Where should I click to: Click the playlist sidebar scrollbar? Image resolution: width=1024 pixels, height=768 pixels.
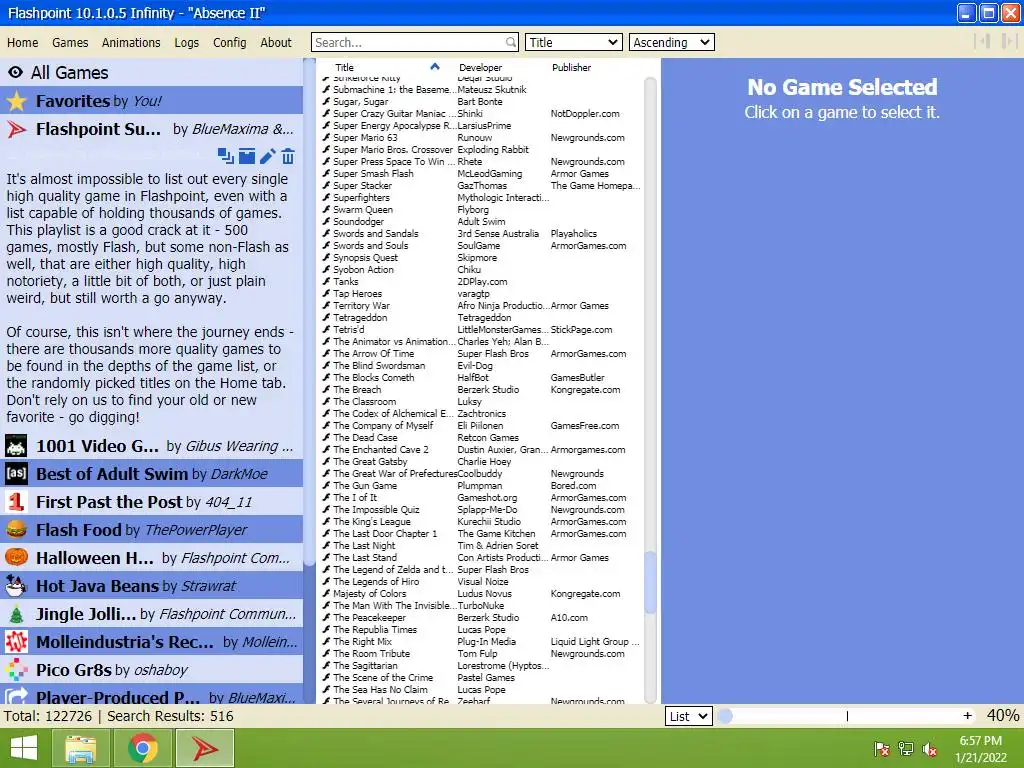[x=310, y=310]
